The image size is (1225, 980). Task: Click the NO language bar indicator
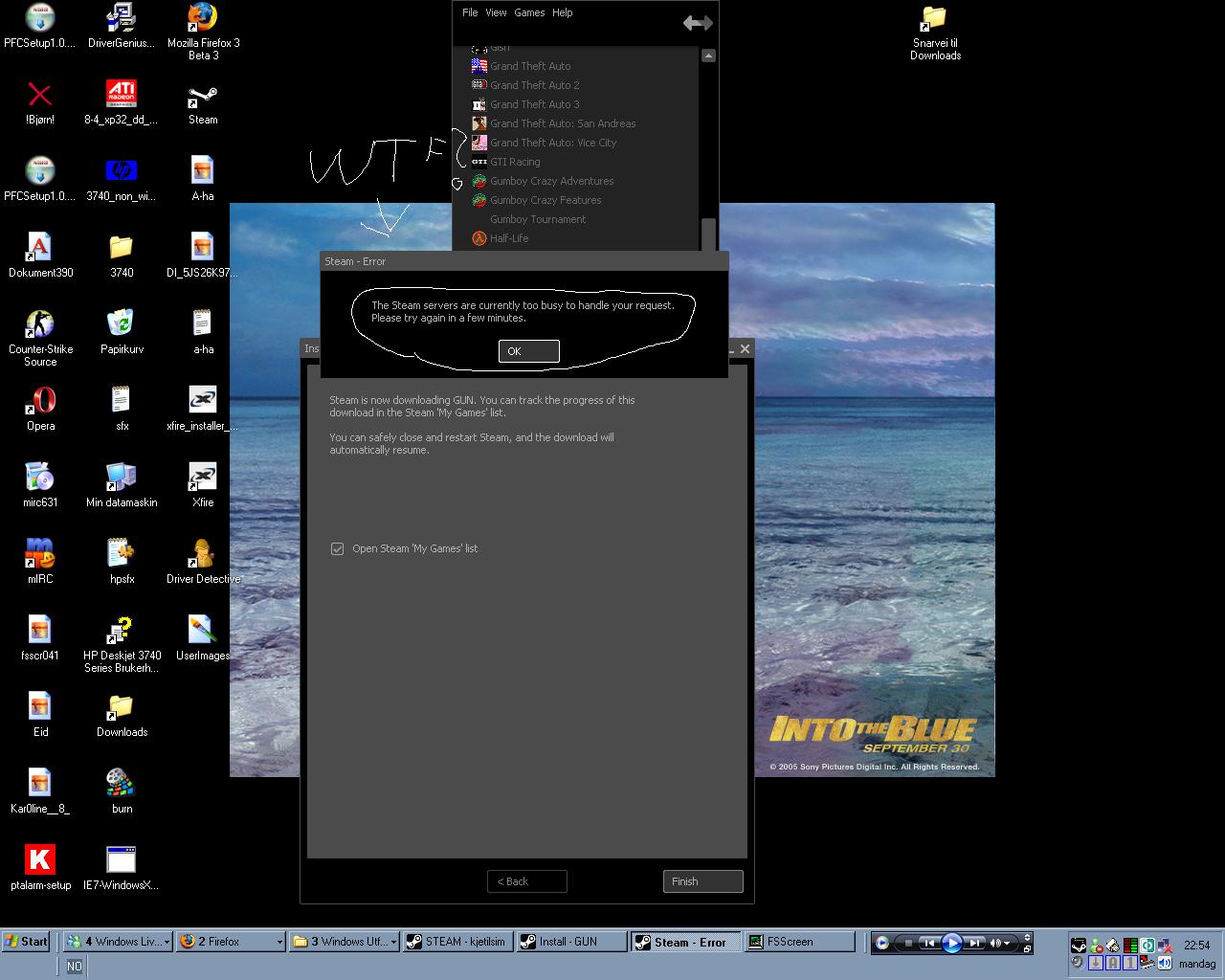74,967
